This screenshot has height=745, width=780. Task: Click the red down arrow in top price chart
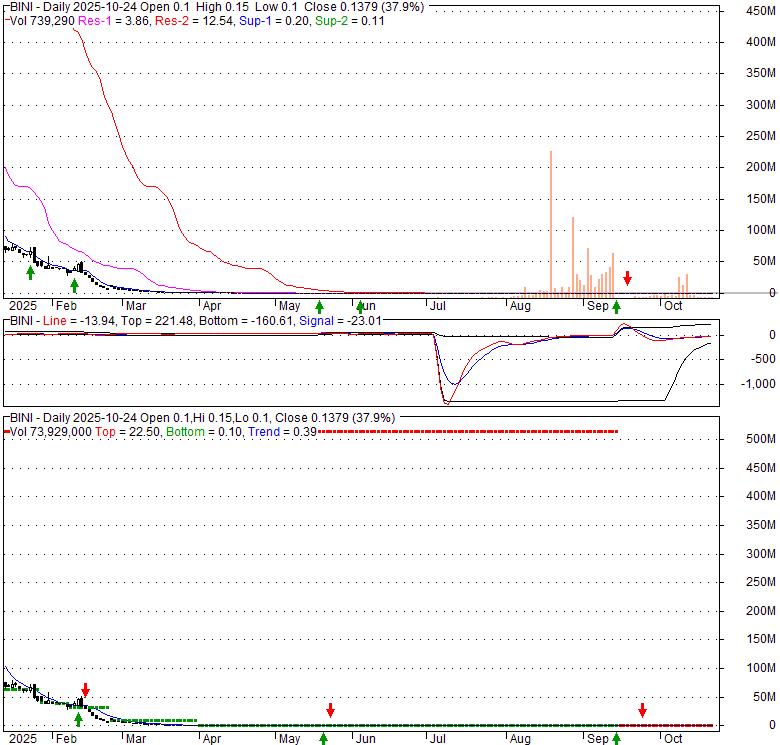(627, 278)
